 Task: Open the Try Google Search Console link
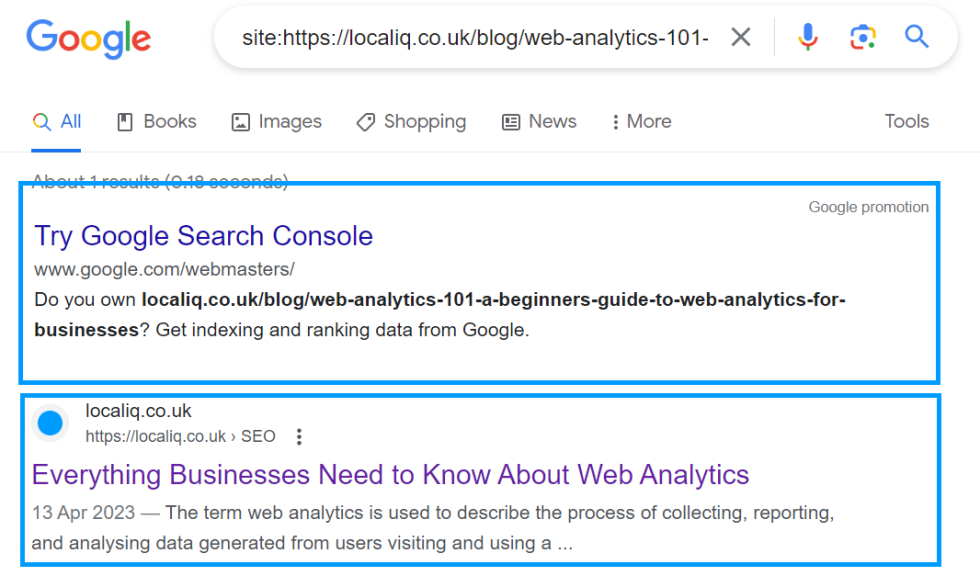coord(204,236)
